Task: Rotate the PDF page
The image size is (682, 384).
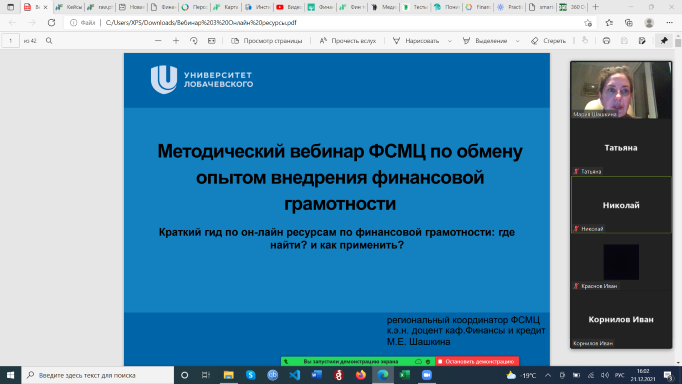Action: pos(194,40)
